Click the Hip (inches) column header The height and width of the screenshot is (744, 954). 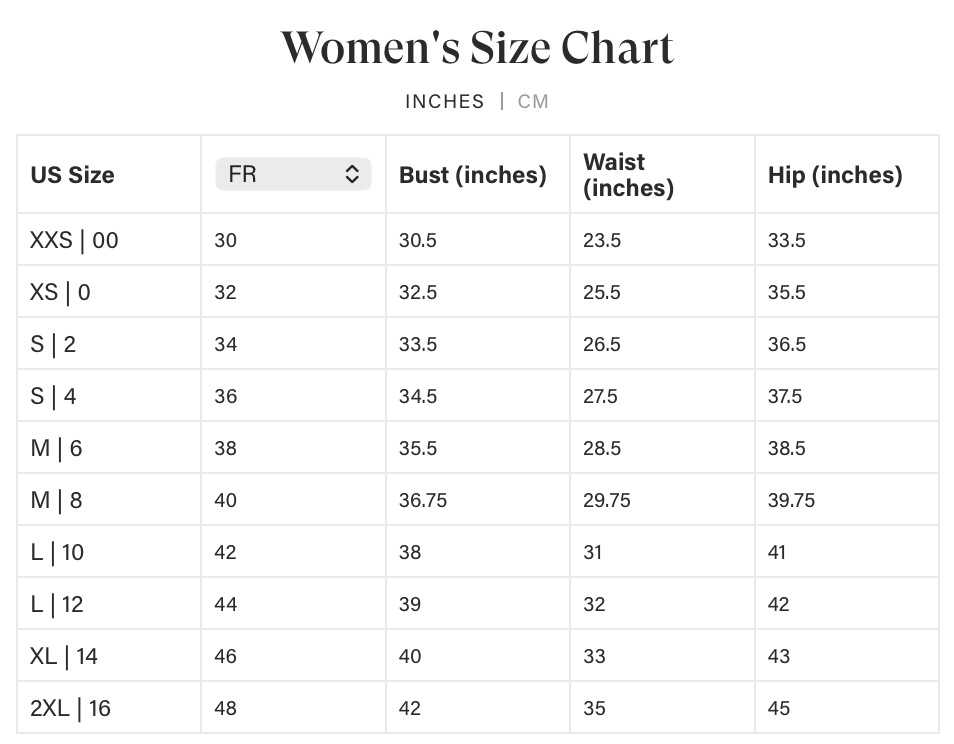point(835,175)
